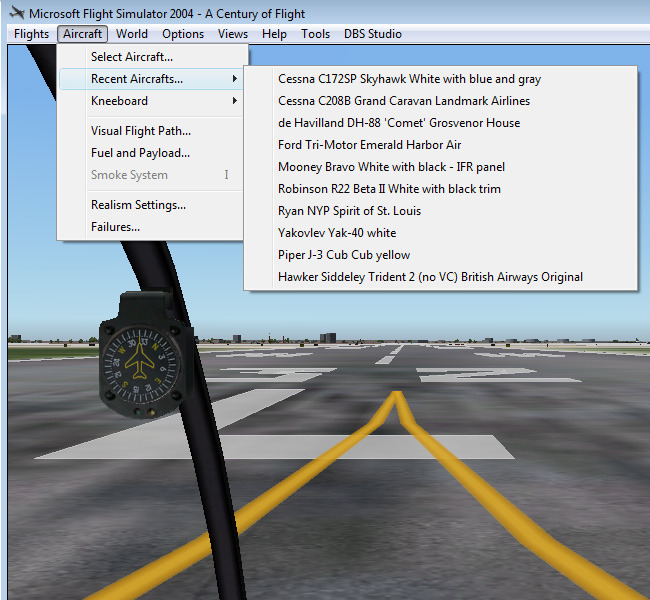Click the title text 'A Century of Flight'

point(255,14)
